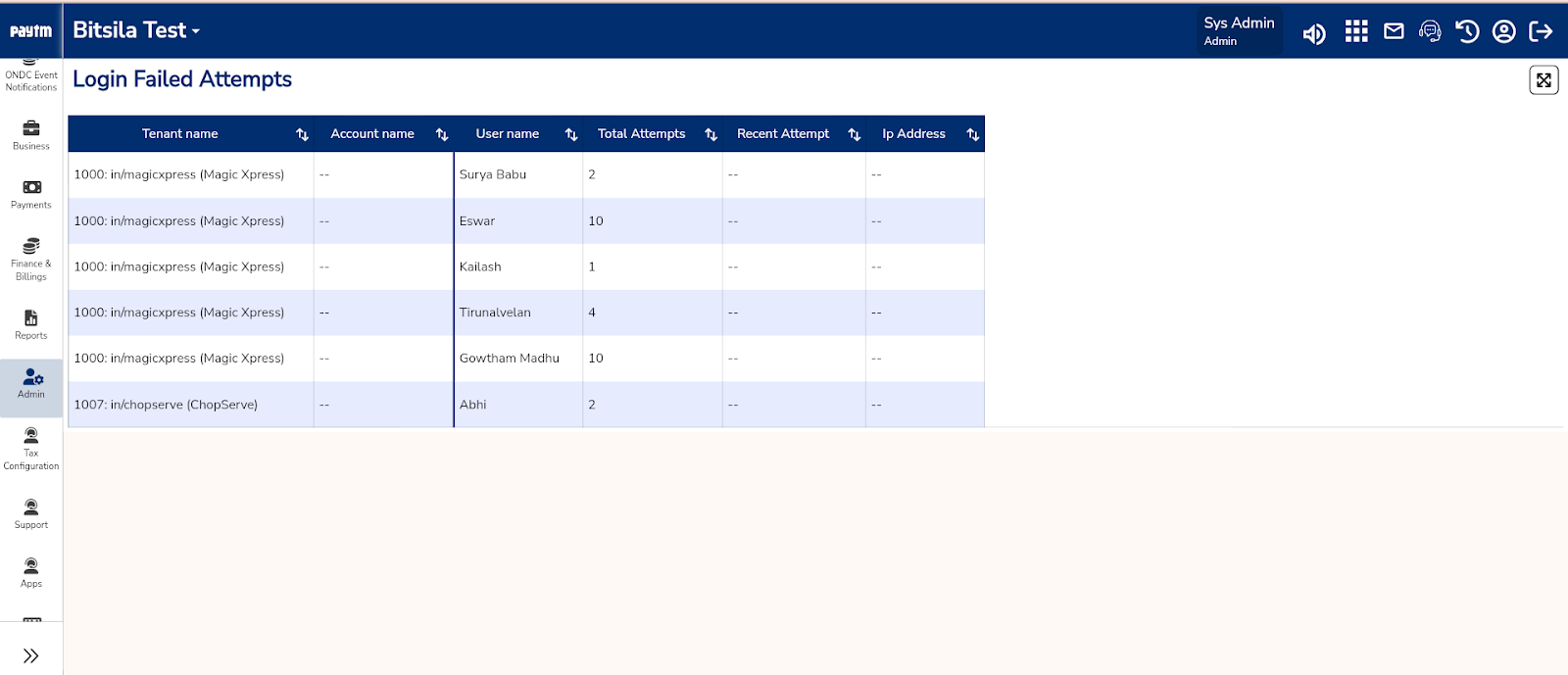Sort by Ip Address column arrows
This screenshot has width=1568, height=675.
coord(973,134)
